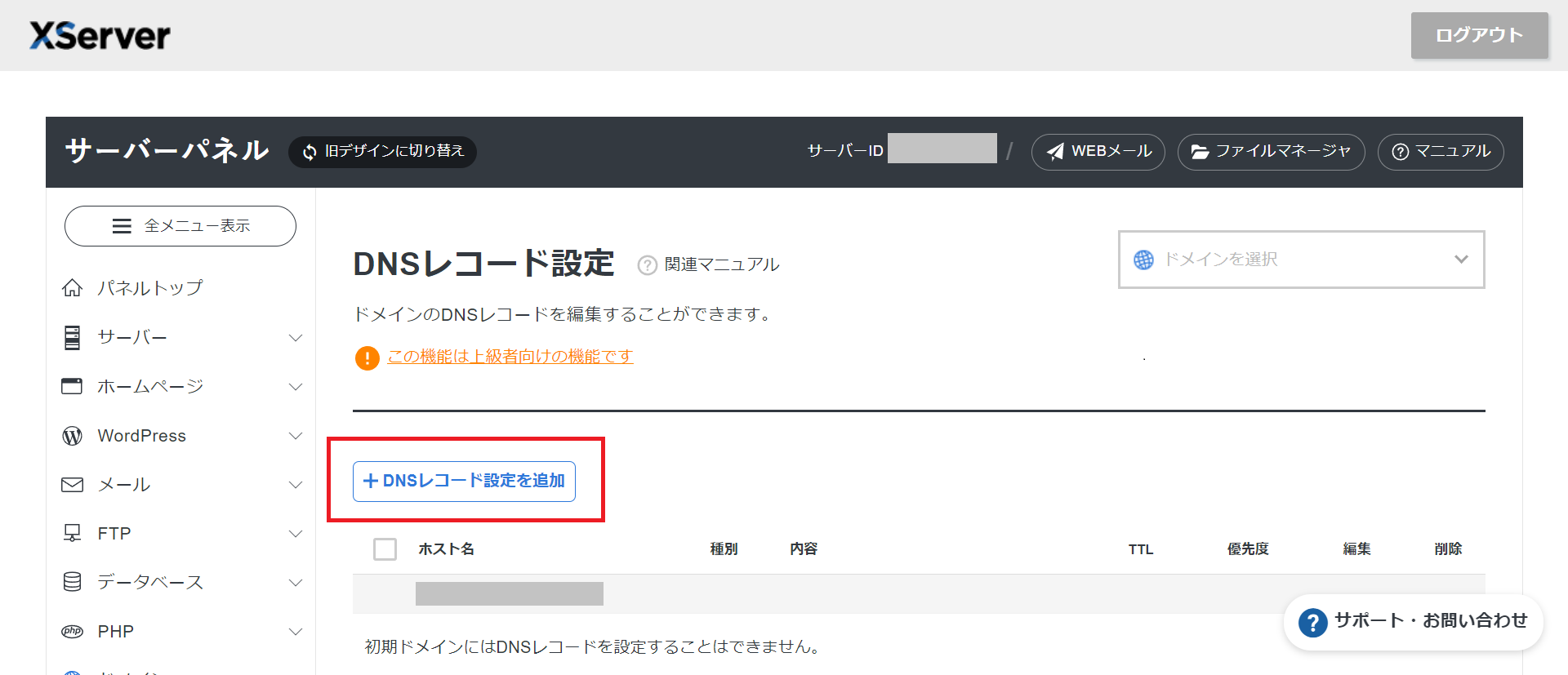
Task: Show all menus with 全メニュー表示
Action: point(180,226)
